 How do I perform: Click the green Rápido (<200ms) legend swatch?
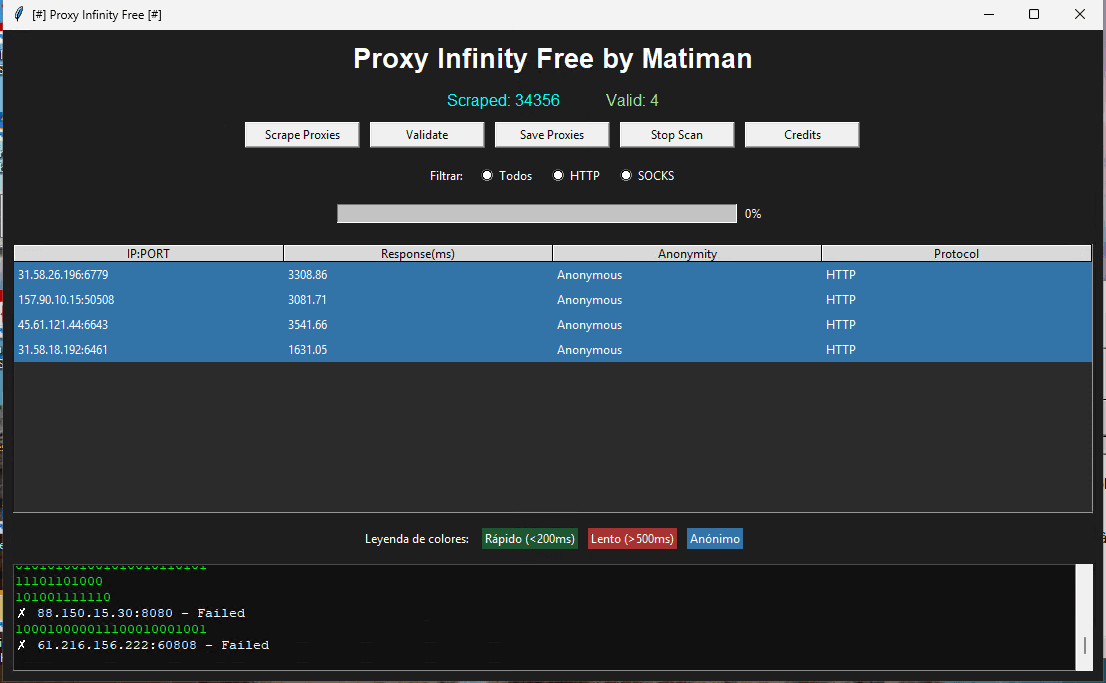tap(530, 538)
